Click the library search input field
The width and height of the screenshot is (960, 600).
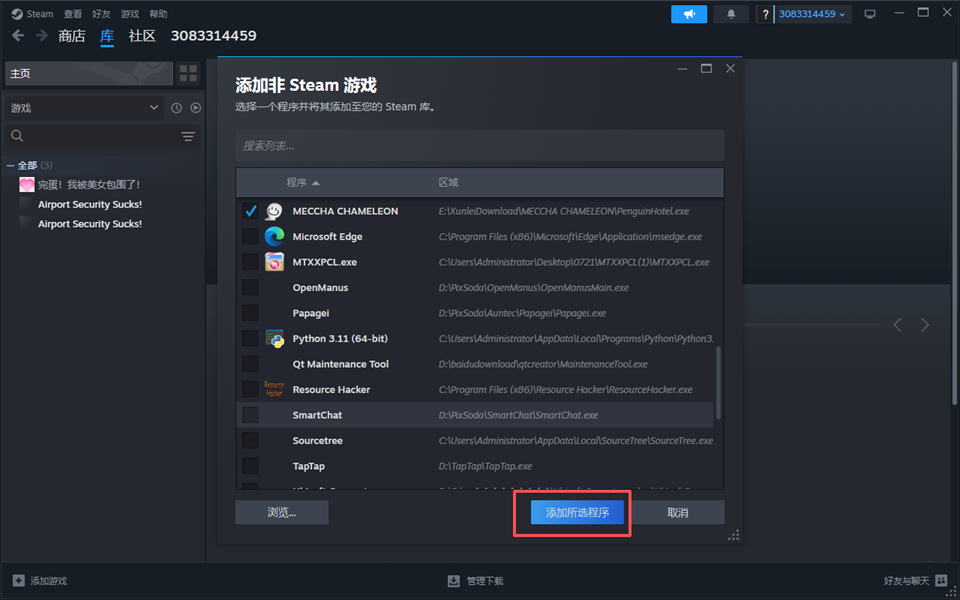coord(102,136)
